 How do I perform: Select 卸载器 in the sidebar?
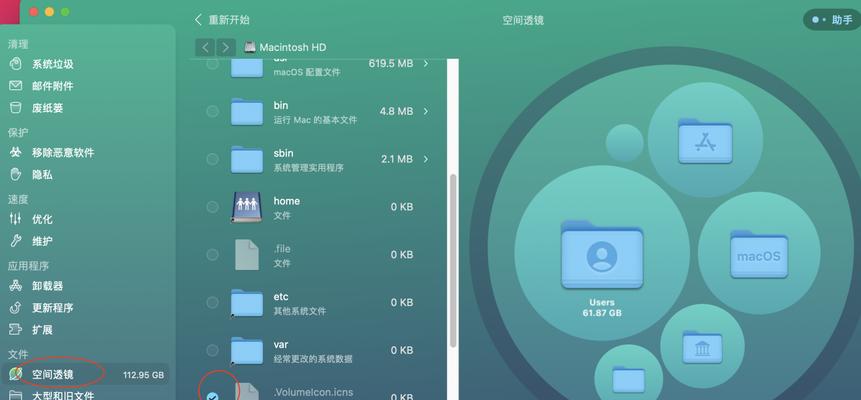[x=48, y=286]
